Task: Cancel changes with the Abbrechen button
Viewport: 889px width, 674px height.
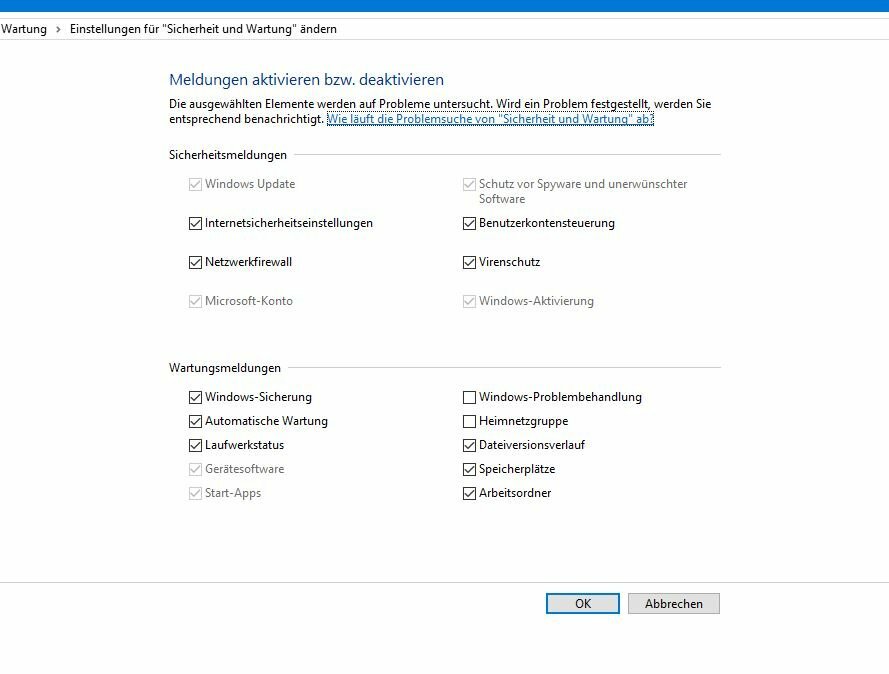Action: (x=674, y=604)
